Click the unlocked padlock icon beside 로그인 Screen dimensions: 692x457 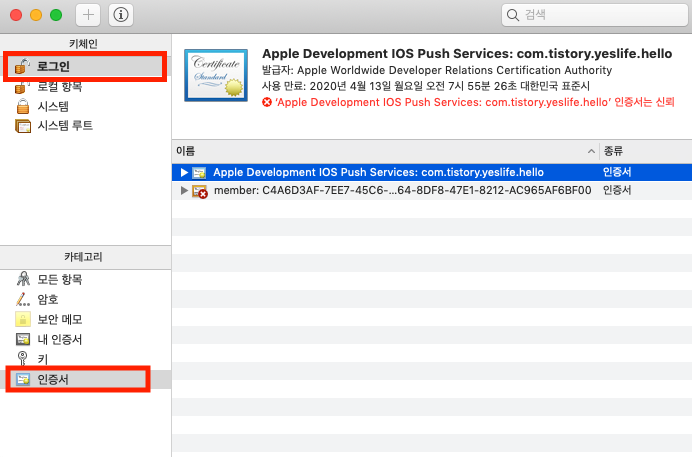(22, 66)
